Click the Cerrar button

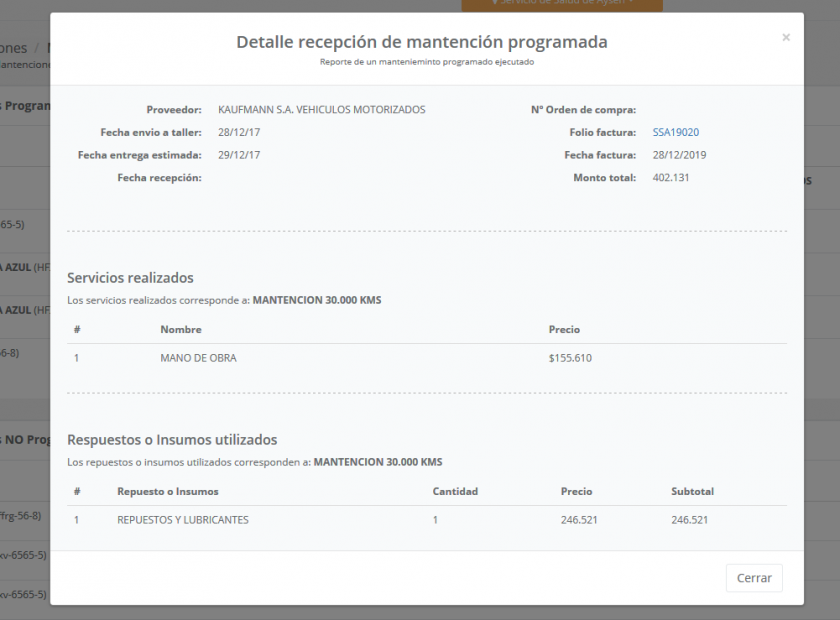(754, 578)
